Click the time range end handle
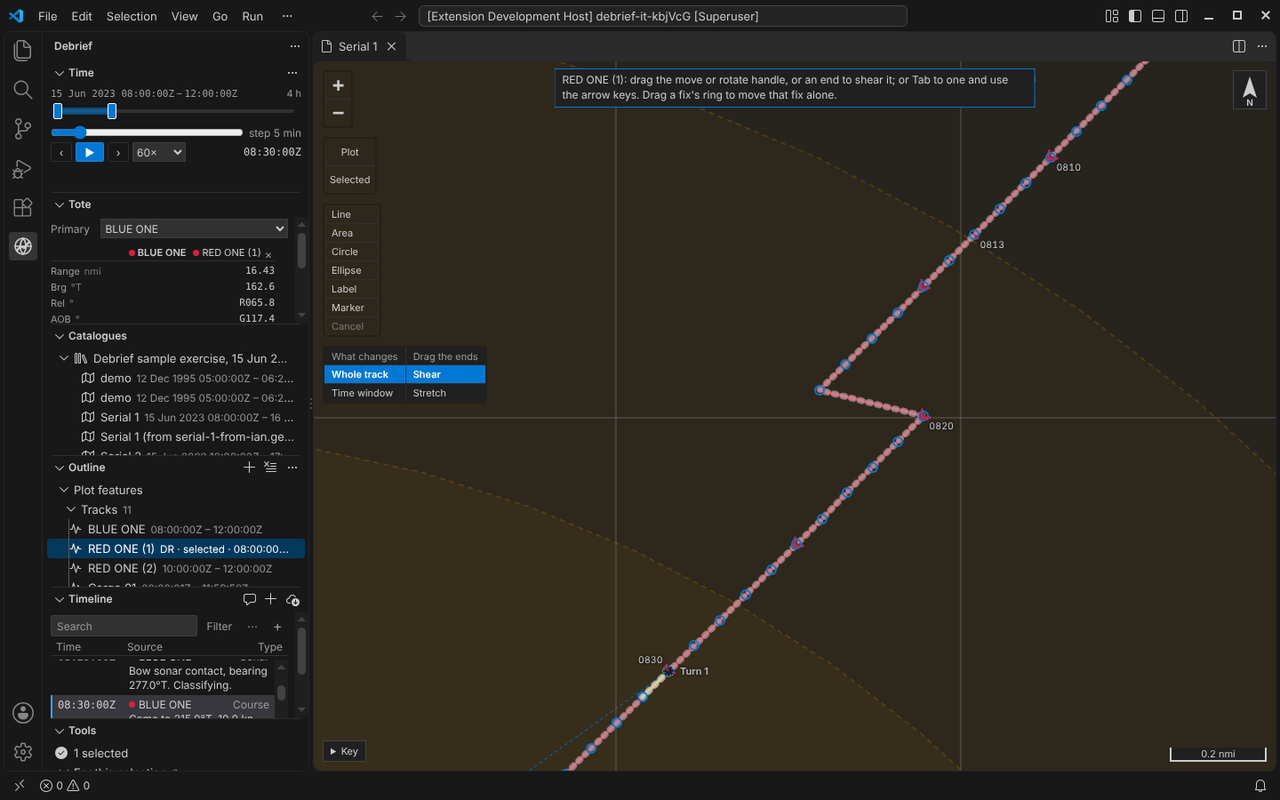The width and height of the screenshot is (1280, 800). (112, 111)
